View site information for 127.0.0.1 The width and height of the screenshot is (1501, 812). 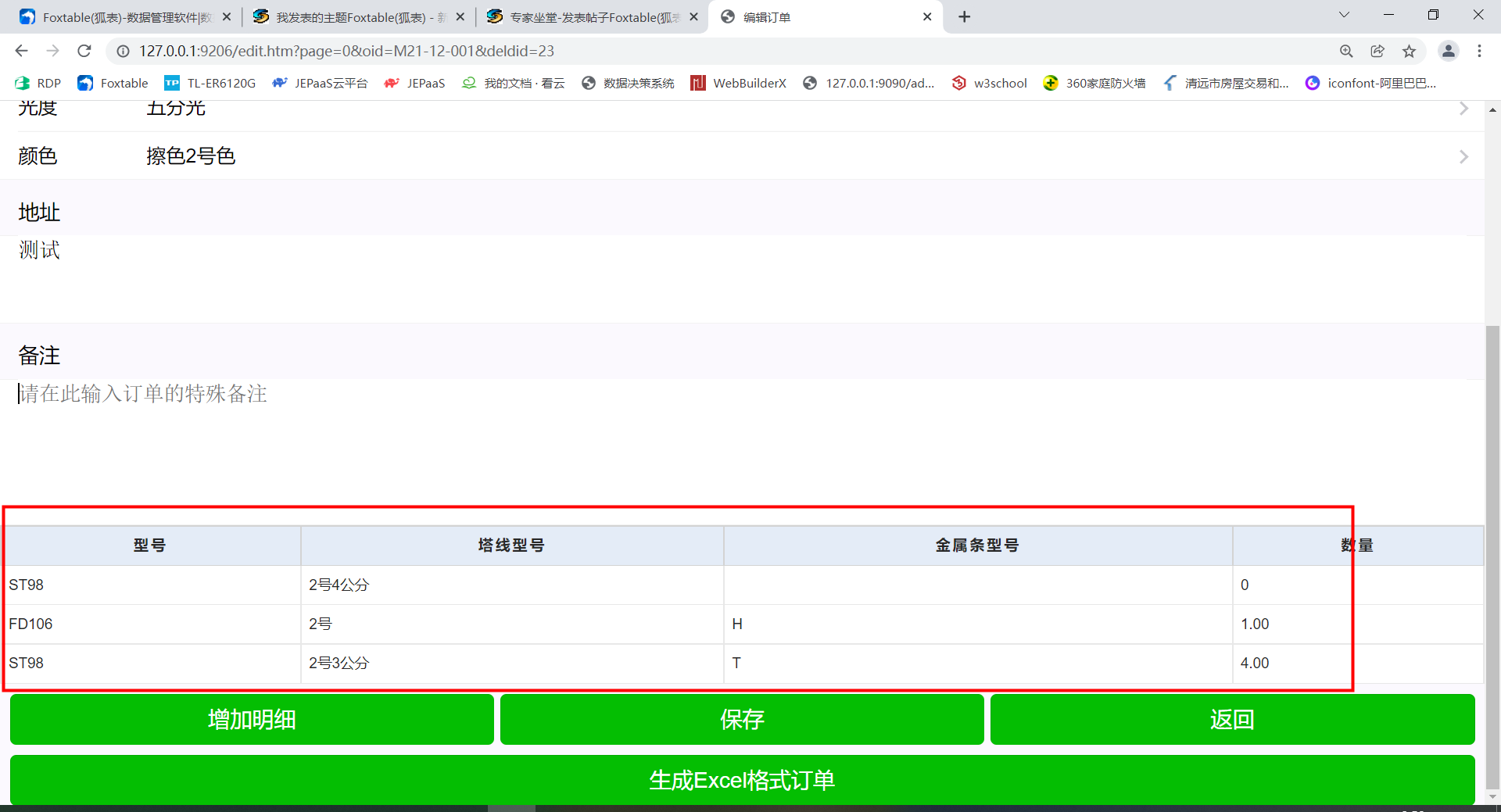point(123,51)
